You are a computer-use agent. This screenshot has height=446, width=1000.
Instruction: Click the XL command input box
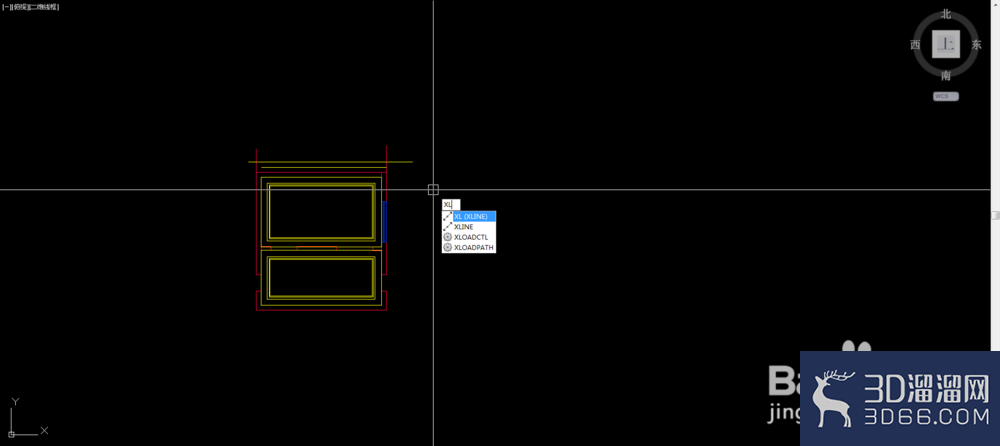click(451, 204)
